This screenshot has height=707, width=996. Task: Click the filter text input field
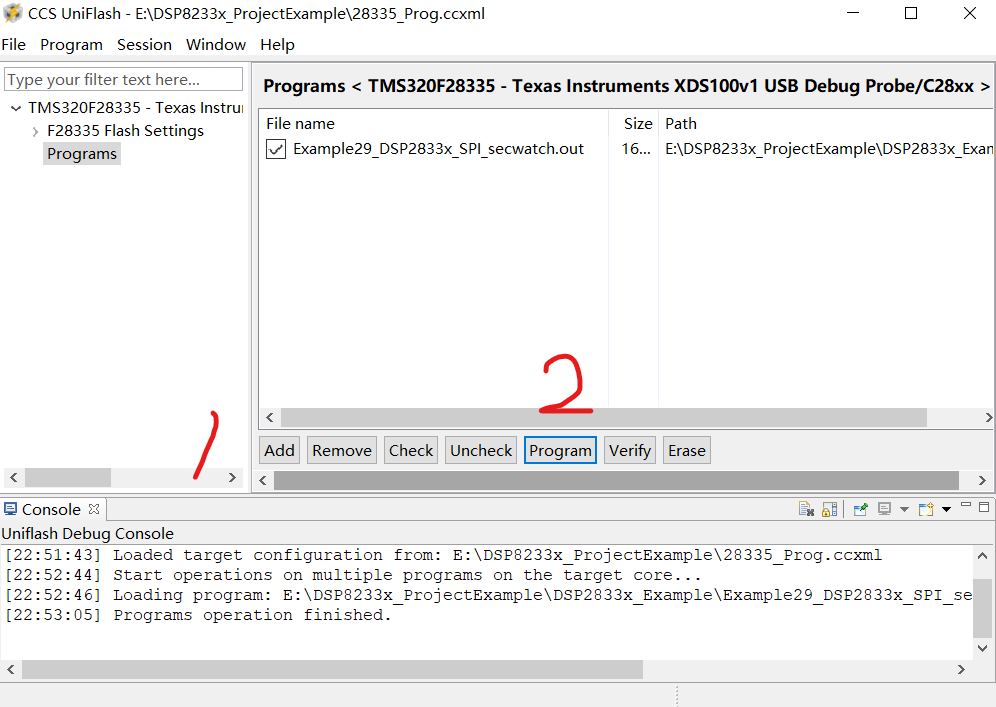pyautogui.click(x=123, y=79)
